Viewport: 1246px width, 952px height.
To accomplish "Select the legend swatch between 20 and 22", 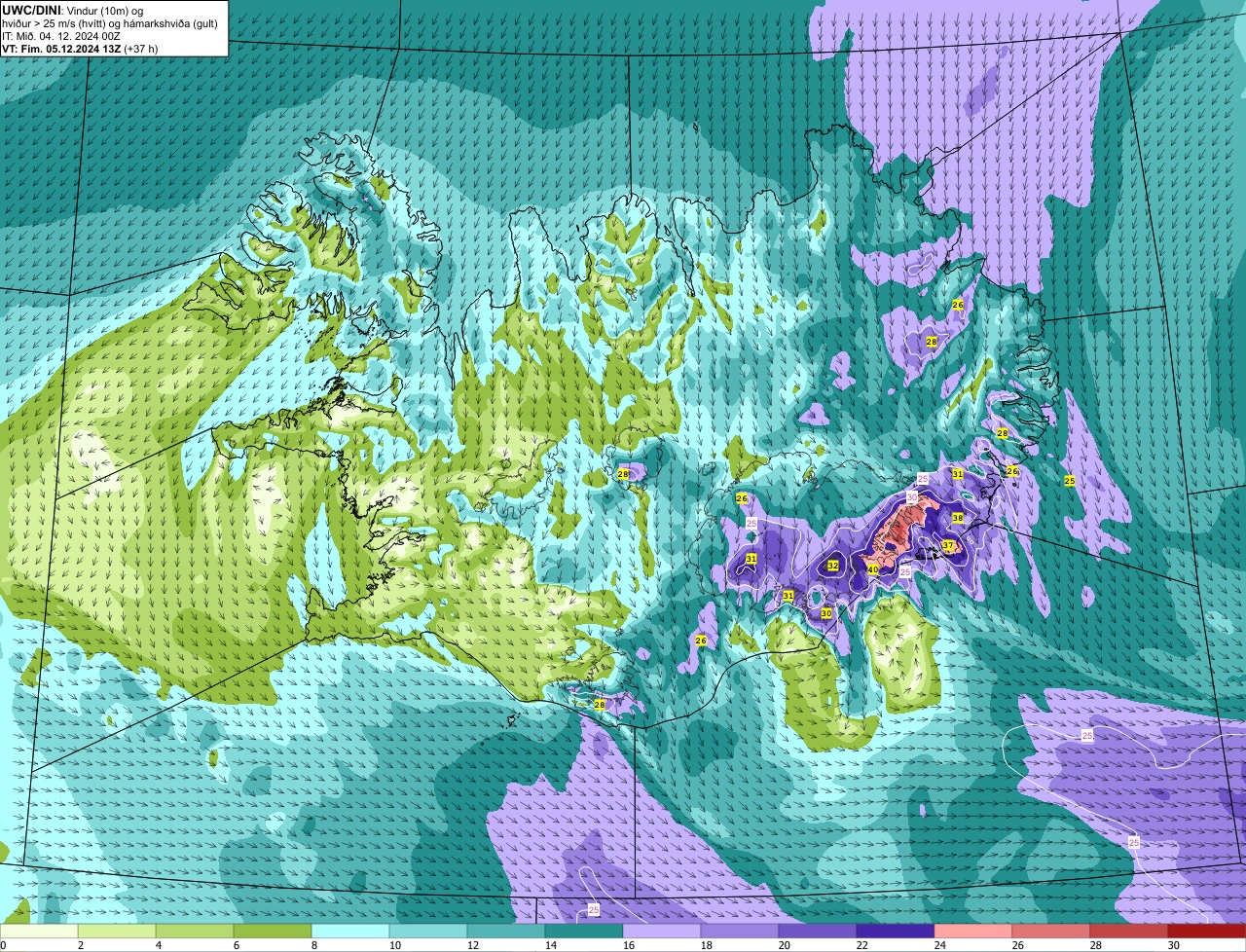I will pos(818,931).
